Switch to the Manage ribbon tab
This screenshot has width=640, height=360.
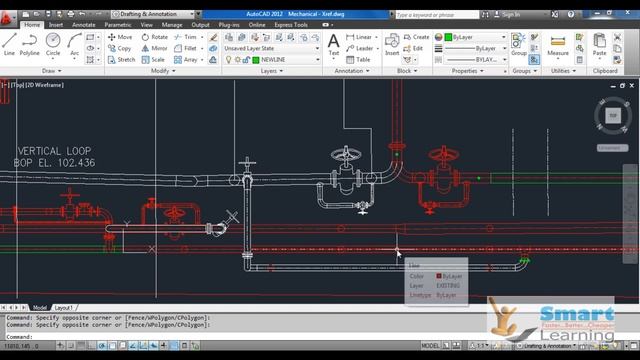172,25
